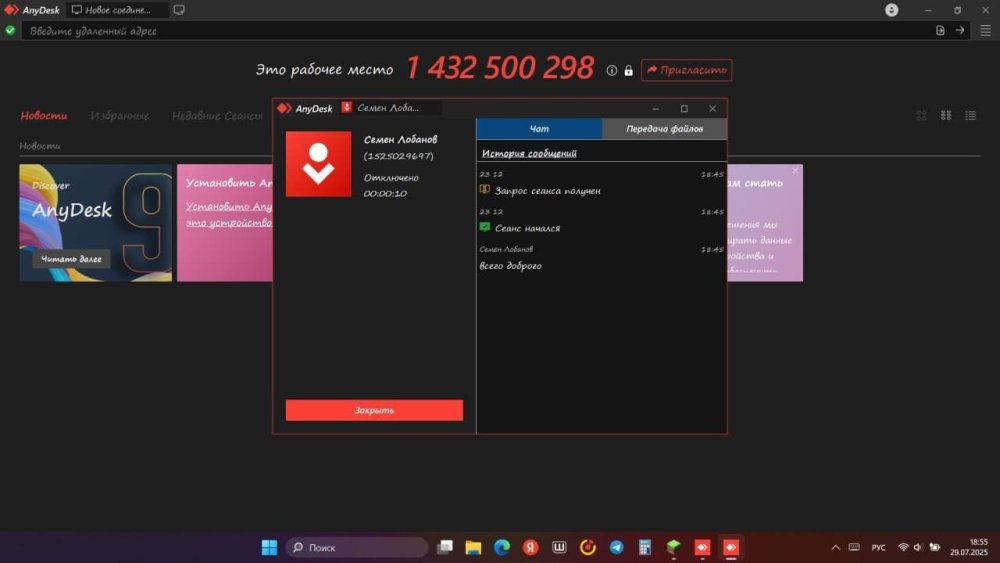
Task: Open Telegram from the taskbar
Action: pyautogui.click(x=616, y=547)
